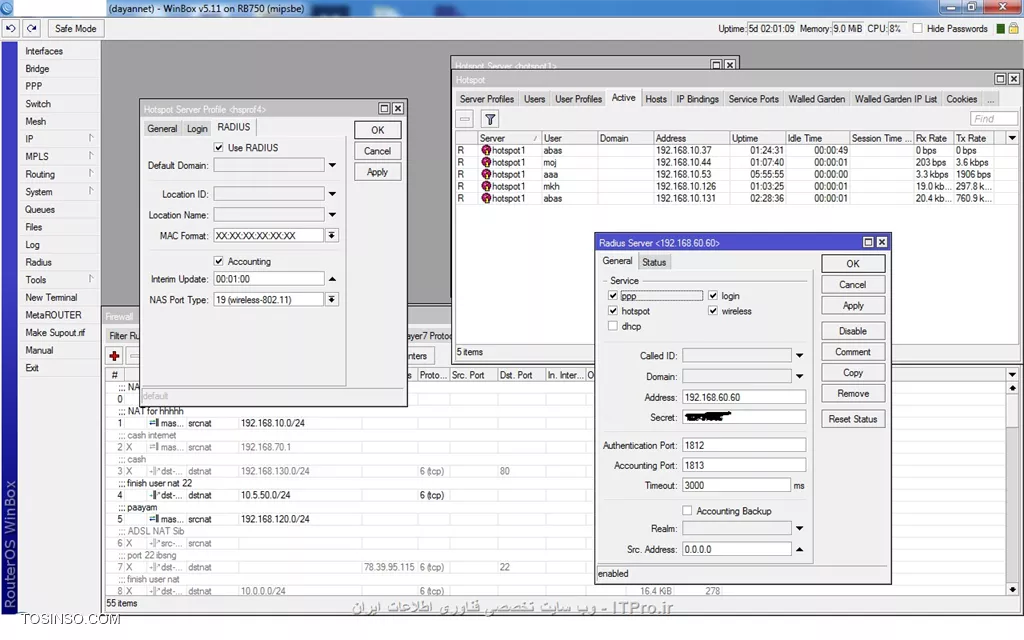
Task: Click the red plus add icon in Firewall
Action: [114, 356]
